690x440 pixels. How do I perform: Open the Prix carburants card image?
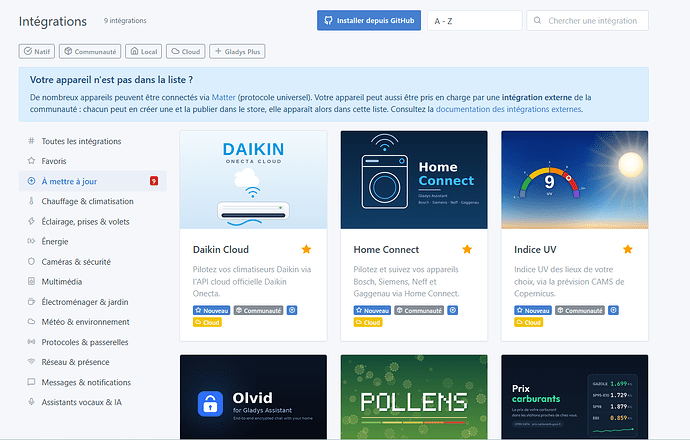pyautogui.click(x=575, y=397)
